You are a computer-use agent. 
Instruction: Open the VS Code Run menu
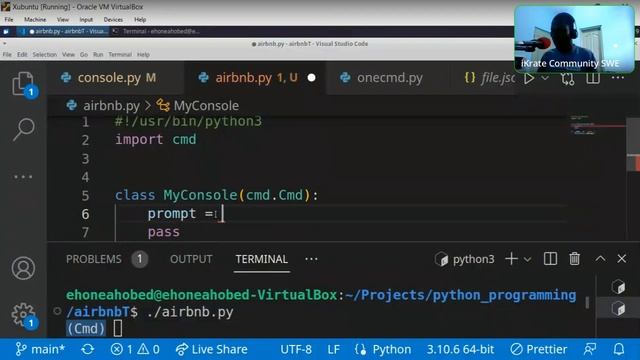98,54
